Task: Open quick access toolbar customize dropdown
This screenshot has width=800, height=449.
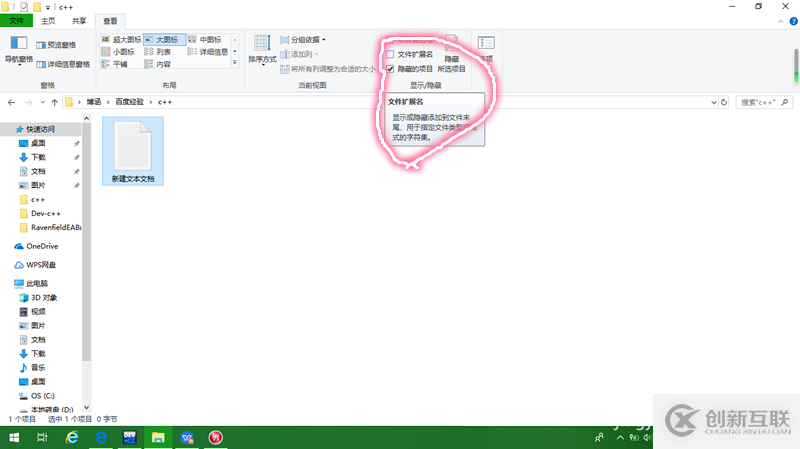Action: (x=48, y=7)
